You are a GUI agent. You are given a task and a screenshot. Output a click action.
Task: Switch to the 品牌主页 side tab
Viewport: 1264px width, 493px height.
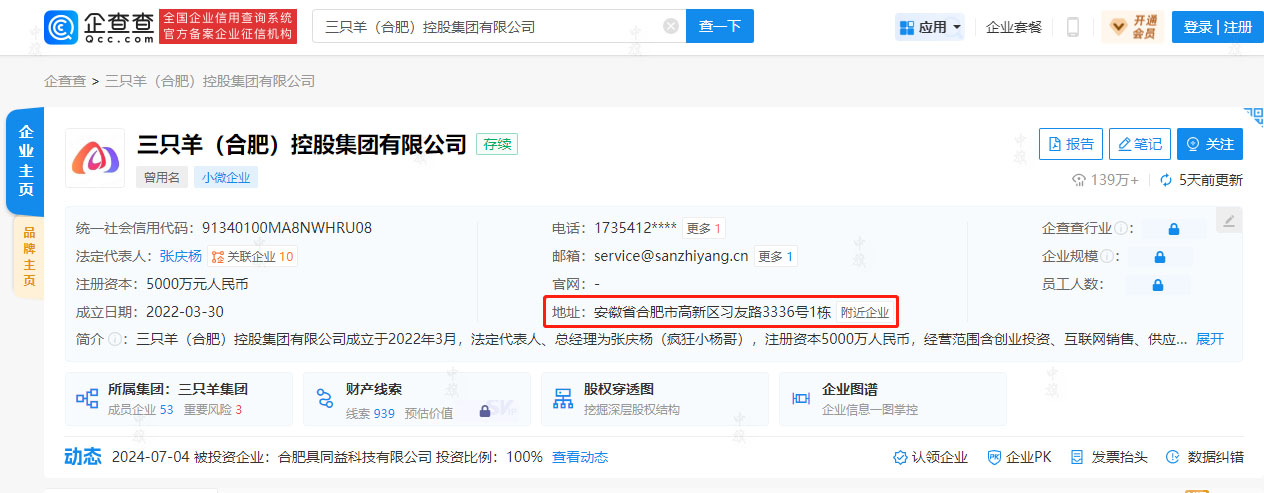(28, 258)
